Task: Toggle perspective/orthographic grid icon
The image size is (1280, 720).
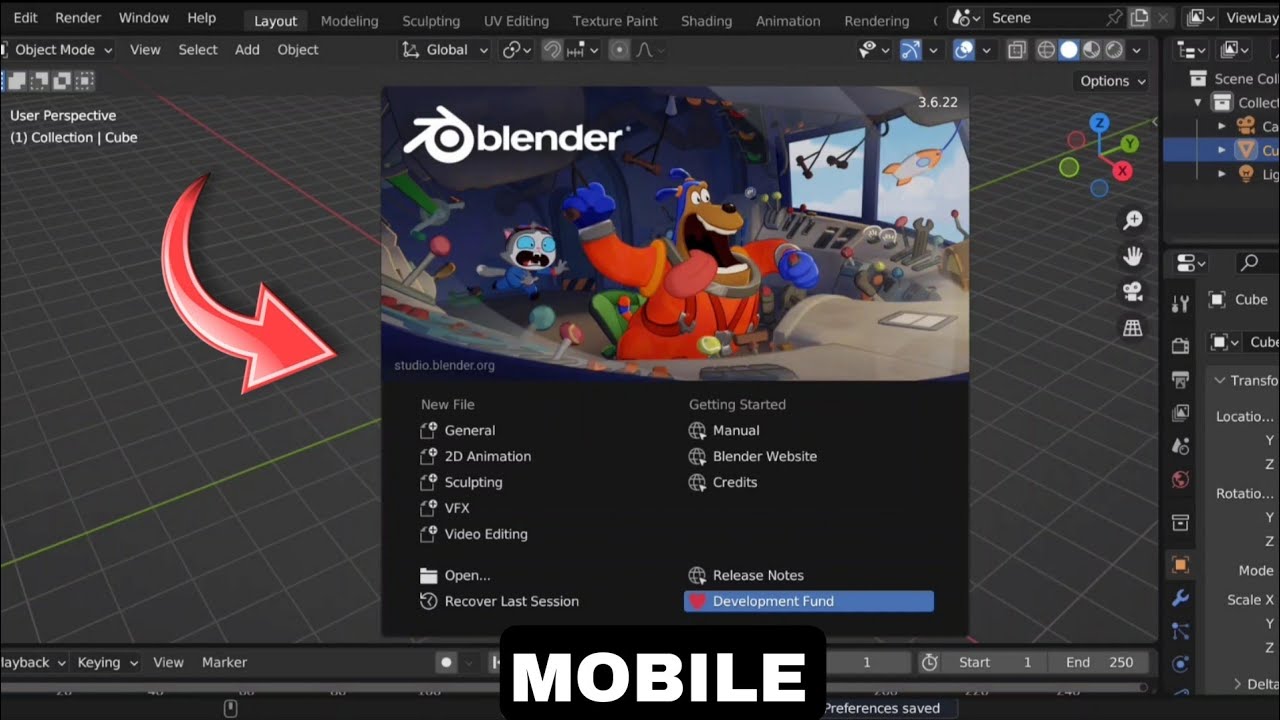Action: point(1133,328)
